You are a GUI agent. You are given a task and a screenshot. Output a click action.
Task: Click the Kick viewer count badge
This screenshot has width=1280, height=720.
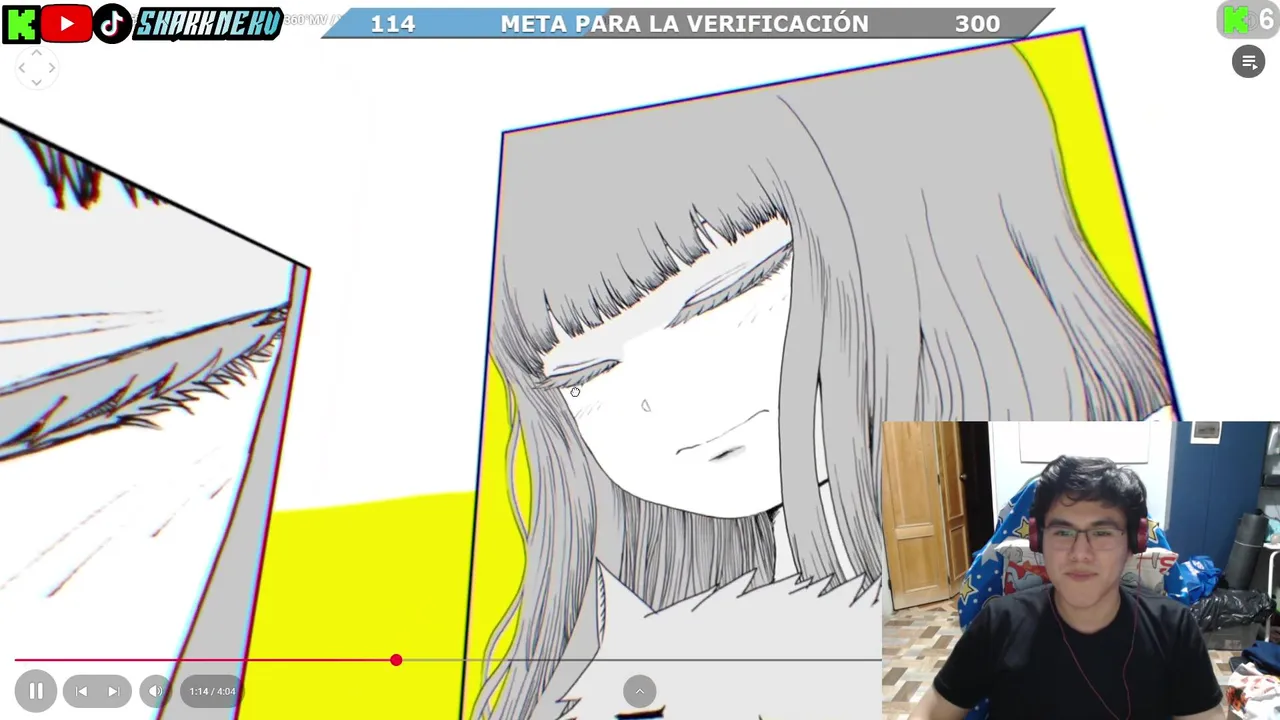(x=1248, y=20)
